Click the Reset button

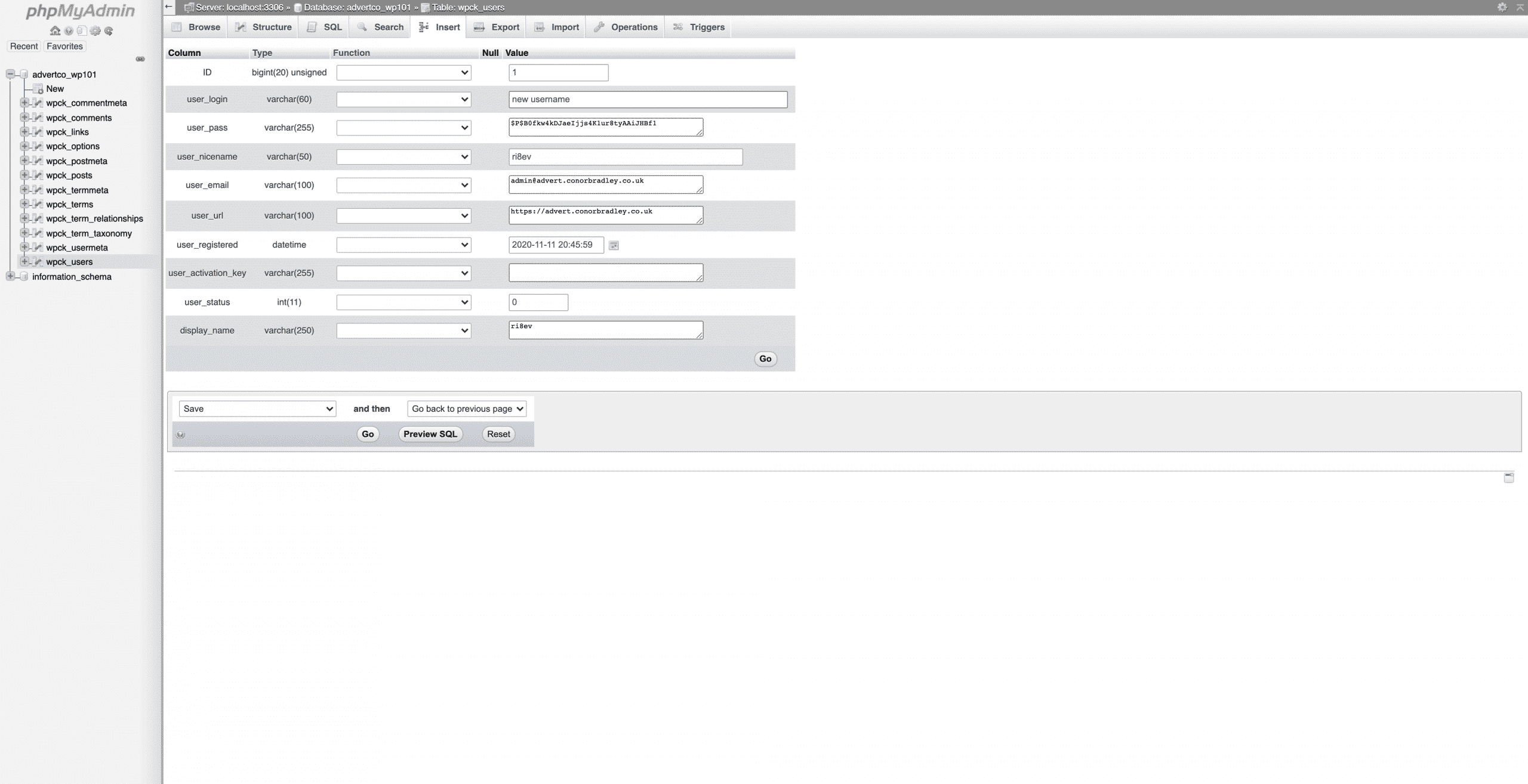(498, 434)
